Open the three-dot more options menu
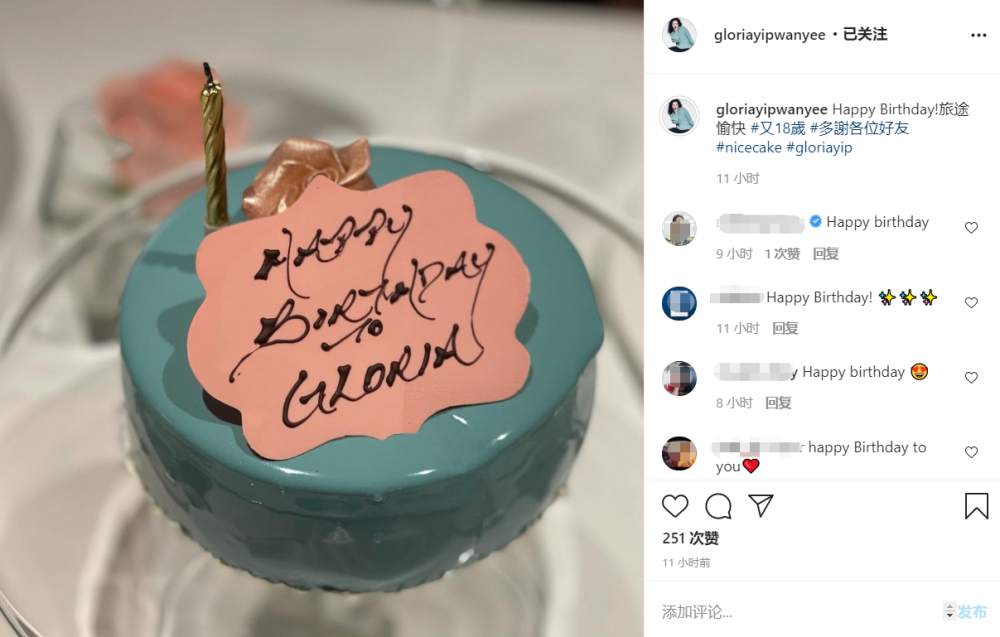The height and width of the screenshot is (637, 1000). pos(978,35)
